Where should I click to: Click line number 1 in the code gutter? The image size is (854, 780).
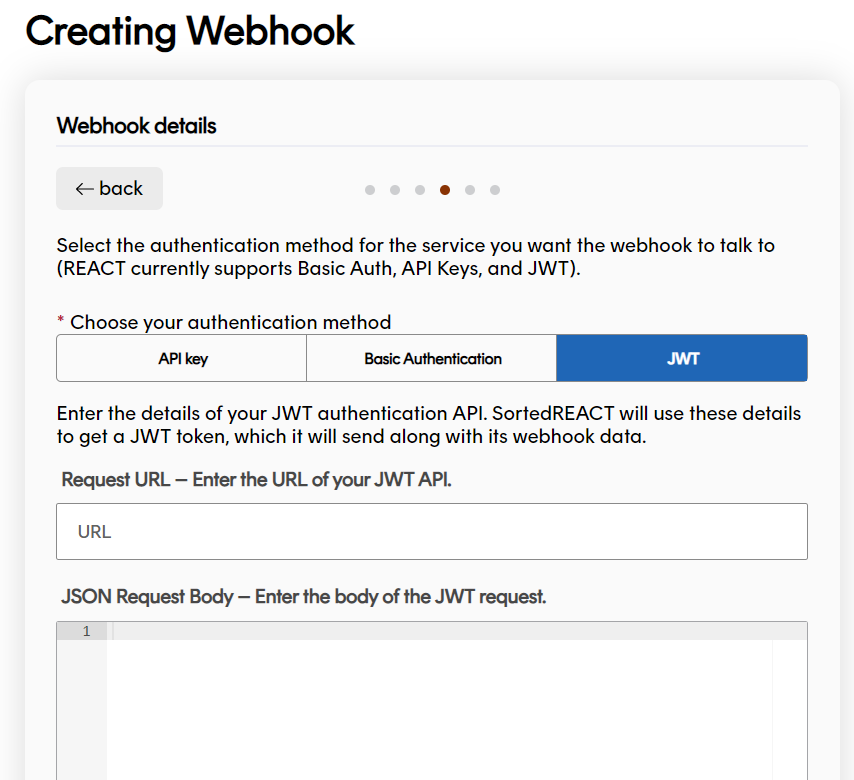[85, 631]
